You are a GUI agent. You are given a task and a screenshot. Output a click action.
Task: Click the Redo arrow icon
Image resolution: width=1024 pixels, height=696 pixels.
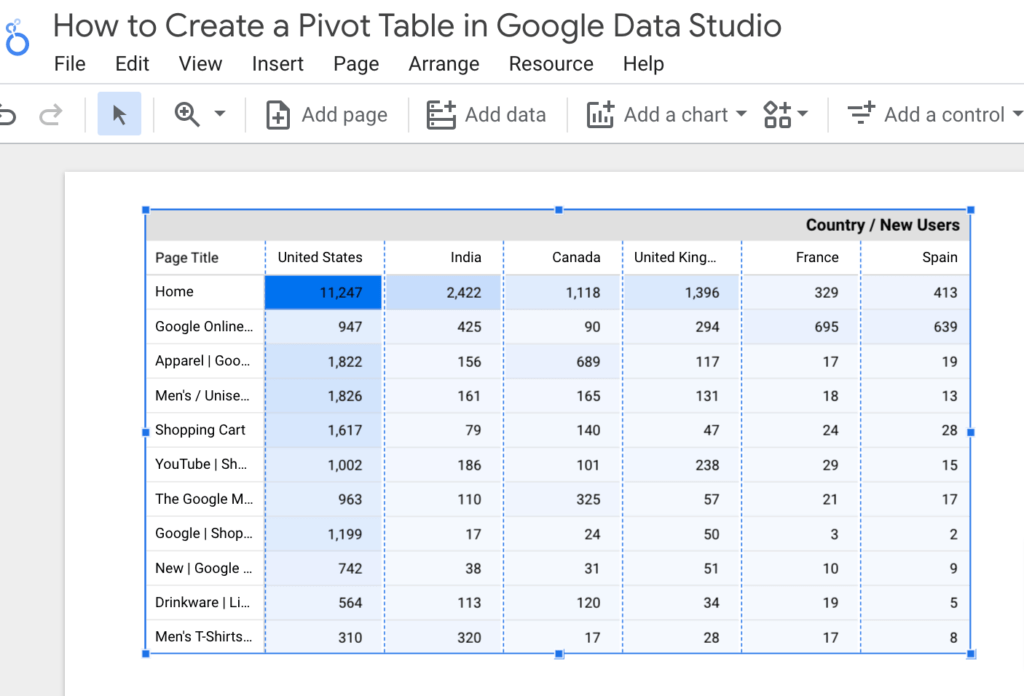click(x=49, y=114)
